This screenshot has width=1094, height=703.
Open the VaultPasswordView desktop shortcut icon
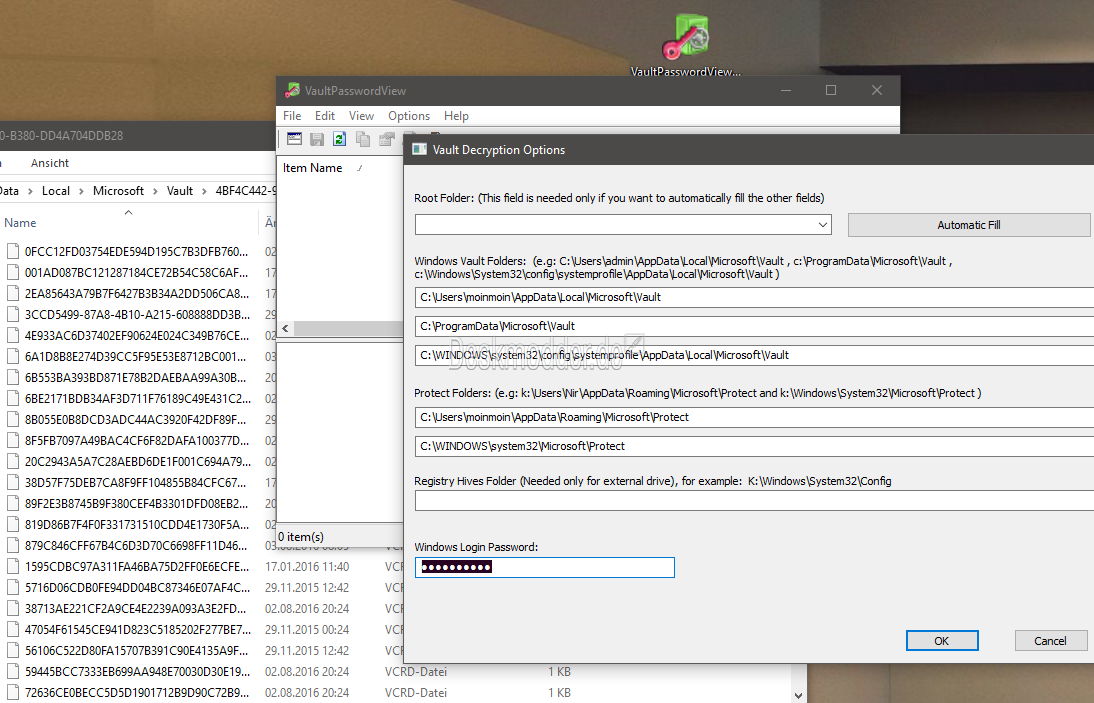[x=685, y=37]
